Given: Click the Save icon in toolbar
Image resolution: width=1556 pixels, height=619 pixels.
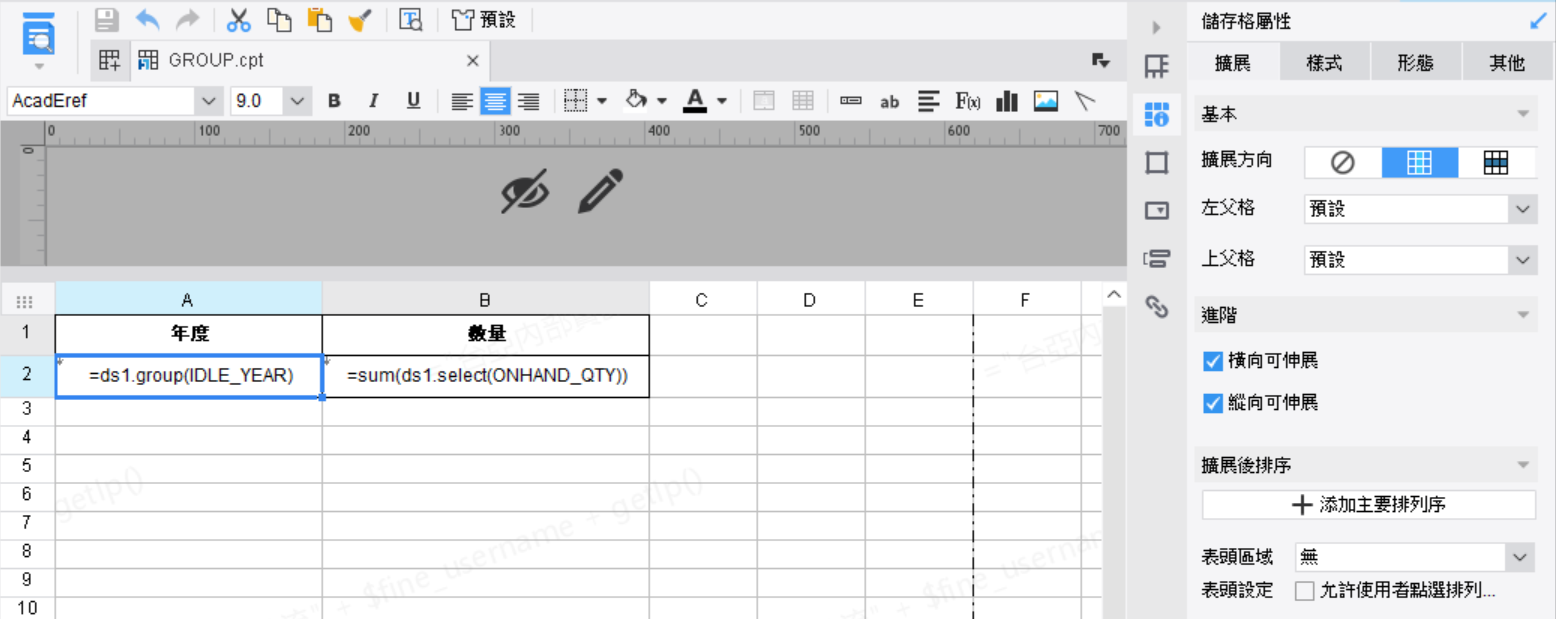Looking at the screenshot, I should coord(106,19).
